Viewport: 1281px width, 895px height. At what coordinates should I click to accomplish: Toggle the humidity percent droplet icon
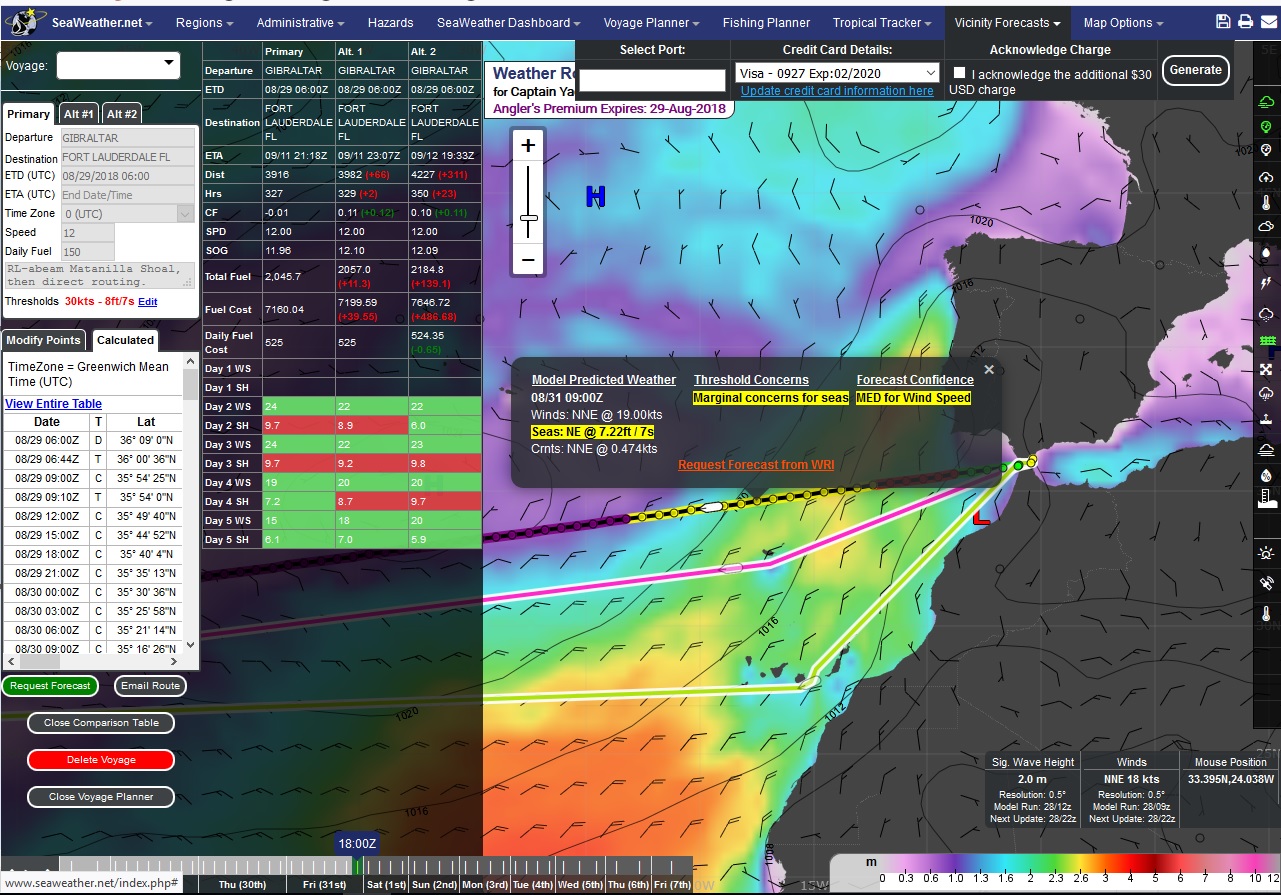1266,475
